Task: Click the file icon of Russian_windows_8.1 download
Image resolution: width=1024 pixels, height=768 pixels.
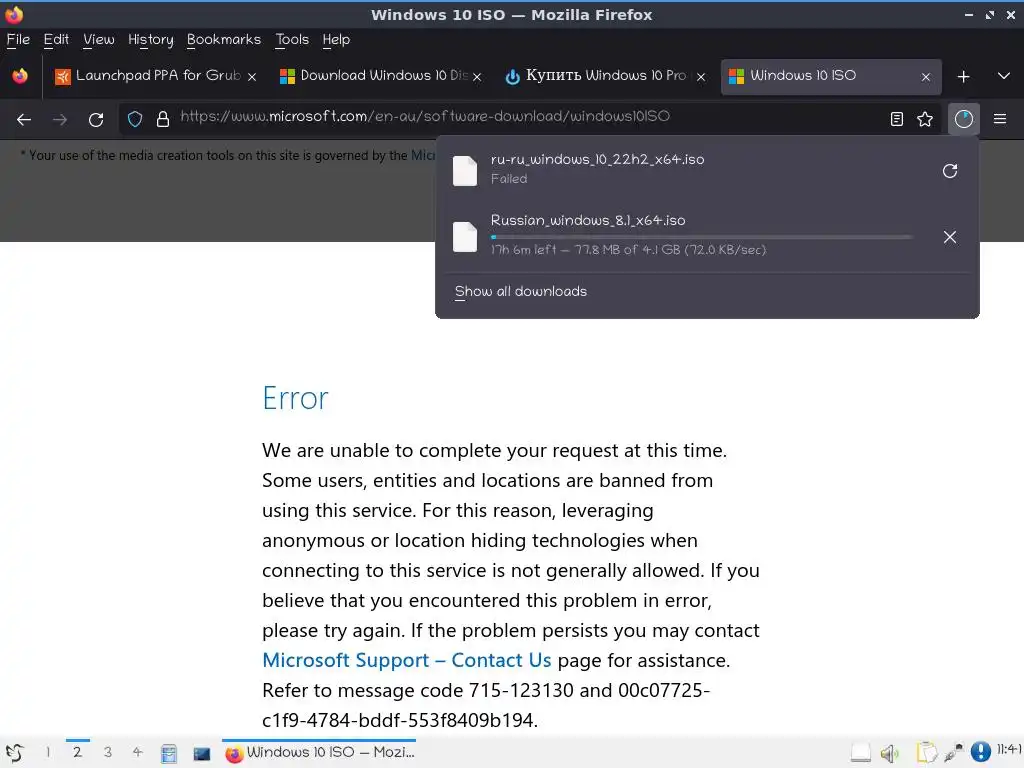Action: tap(465, 236)
